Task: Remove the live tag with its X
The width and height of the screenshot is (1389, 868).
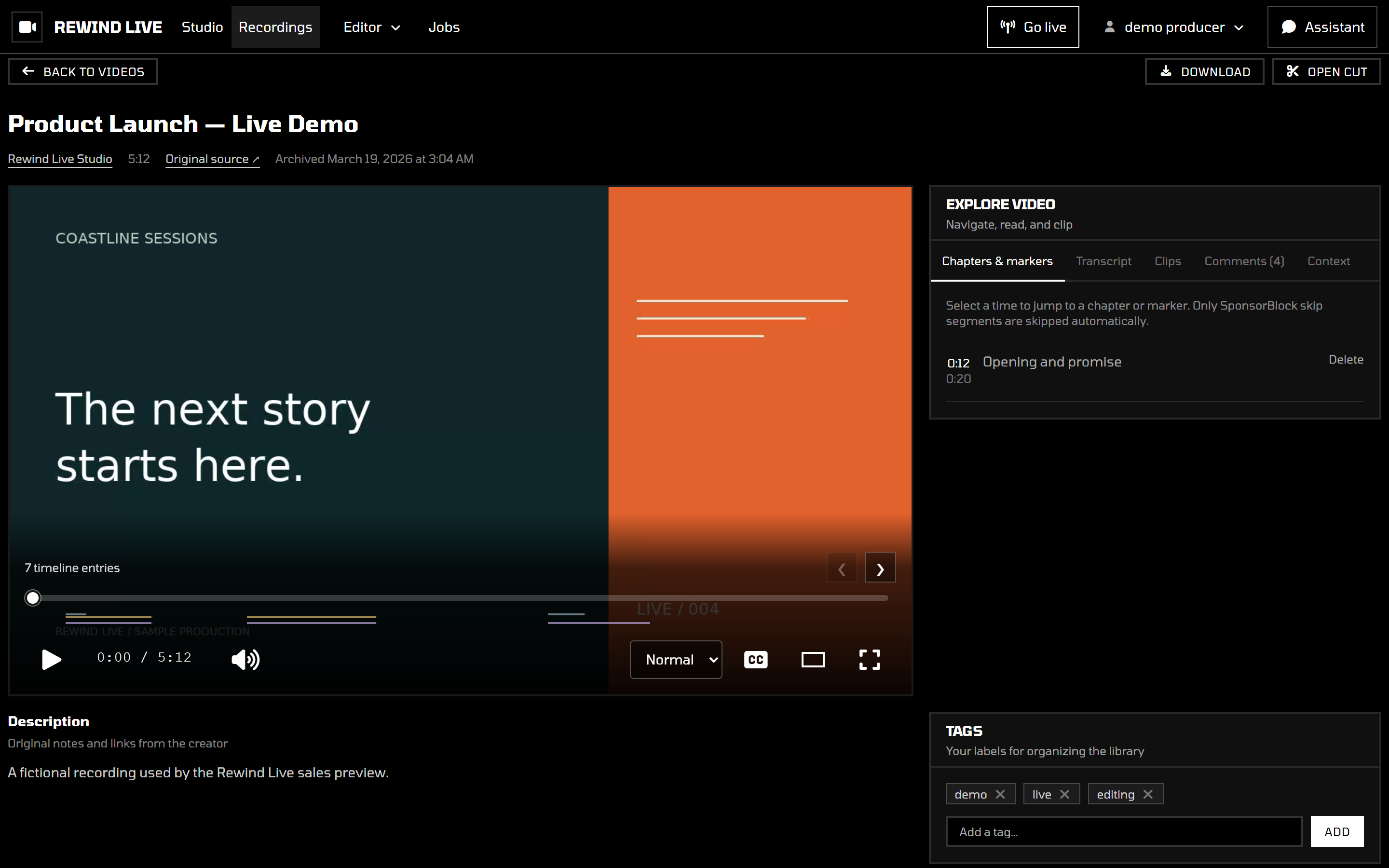Action: 1065,794
